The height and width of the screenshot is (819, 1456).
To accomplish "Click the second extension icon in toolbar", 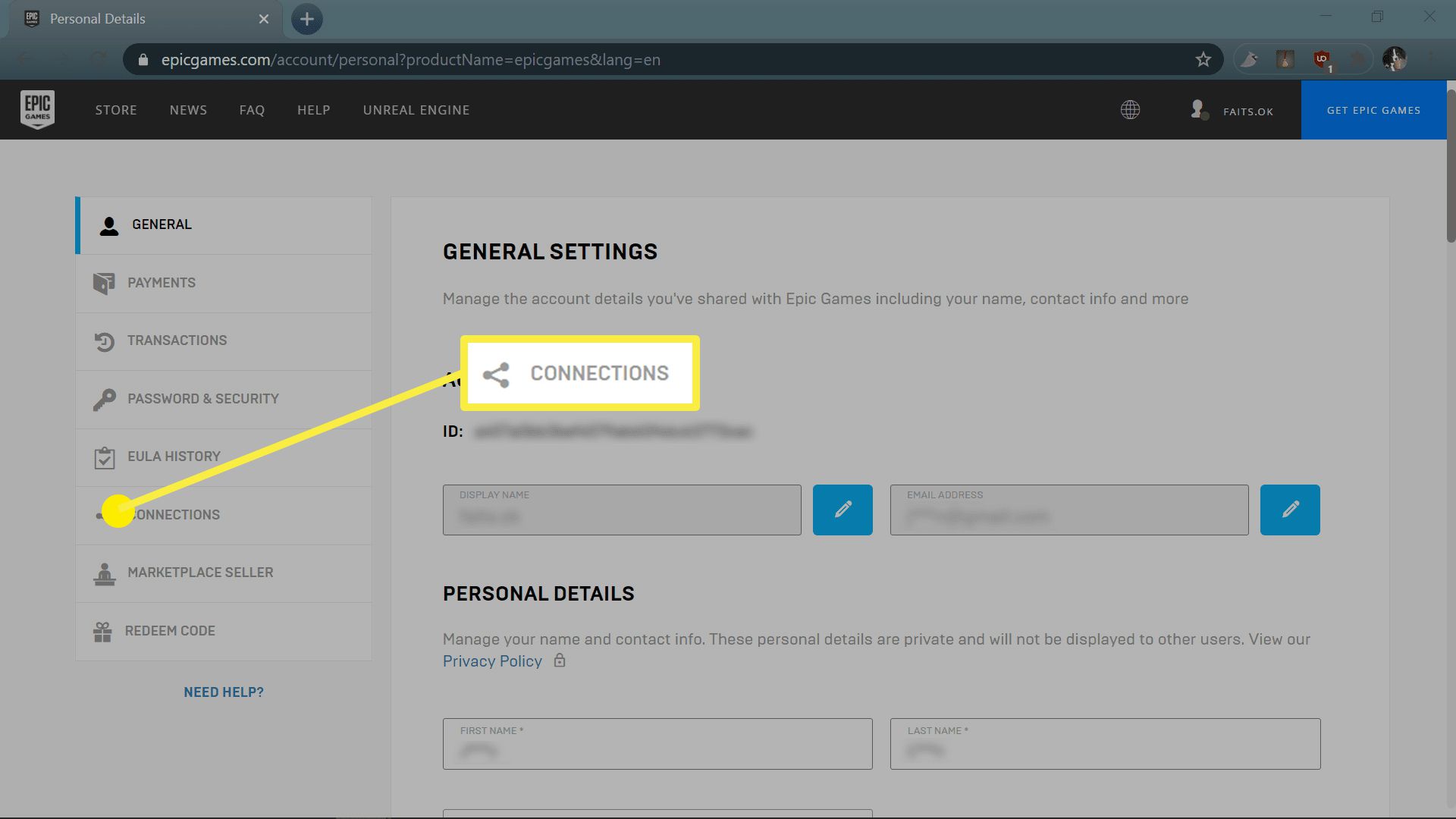I will (1285, 59).
